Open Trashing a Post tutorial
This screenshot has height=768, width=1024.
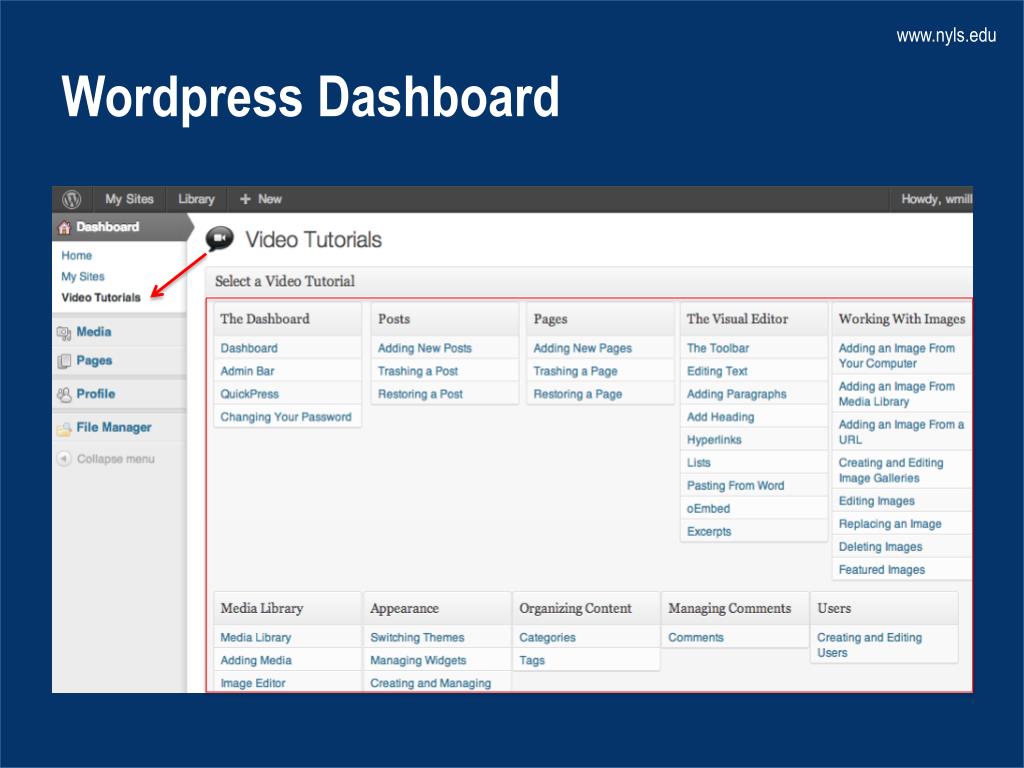click(417, 371)
